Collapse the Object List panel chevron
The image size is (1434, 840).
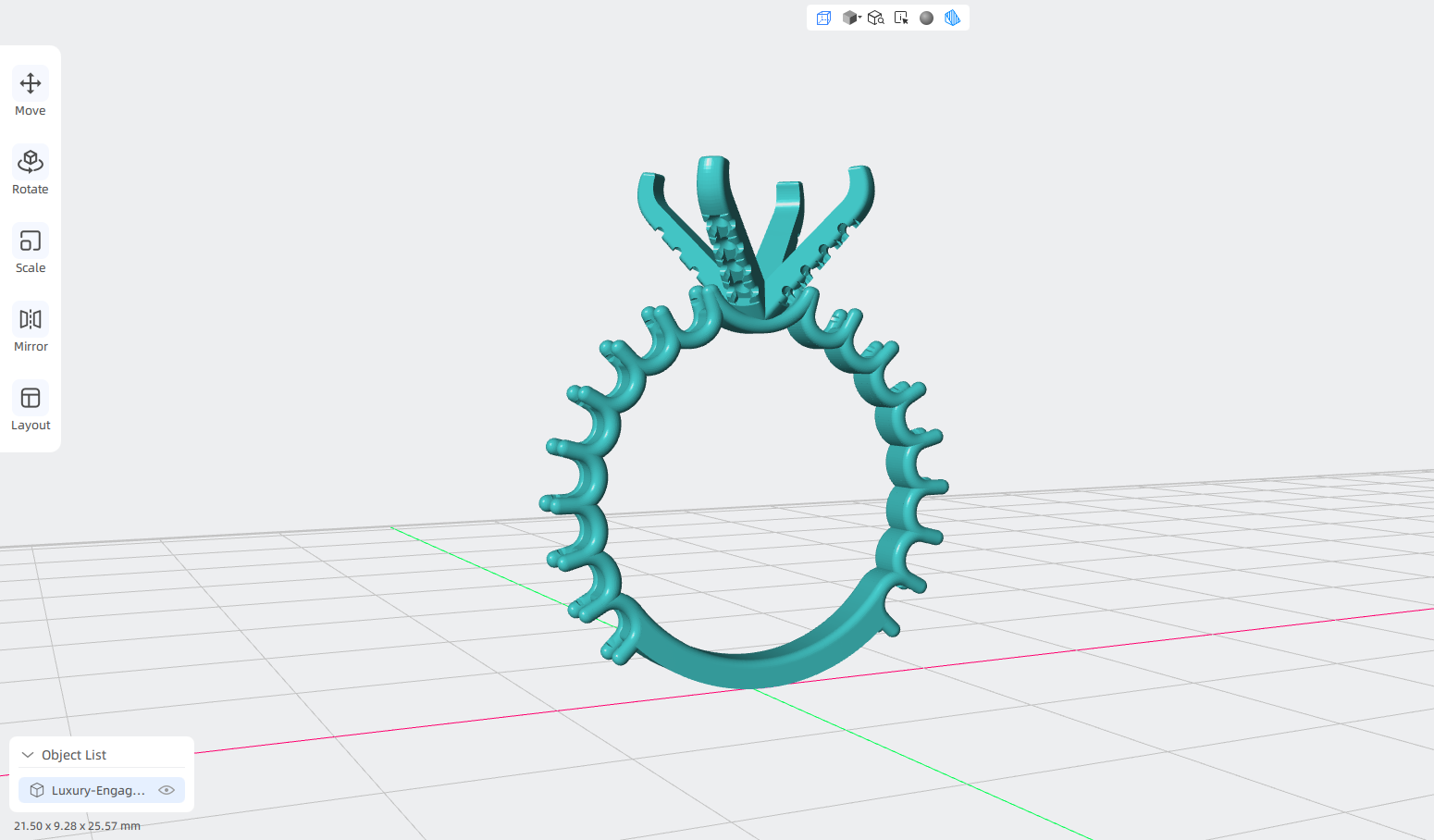tap(28, 755)
